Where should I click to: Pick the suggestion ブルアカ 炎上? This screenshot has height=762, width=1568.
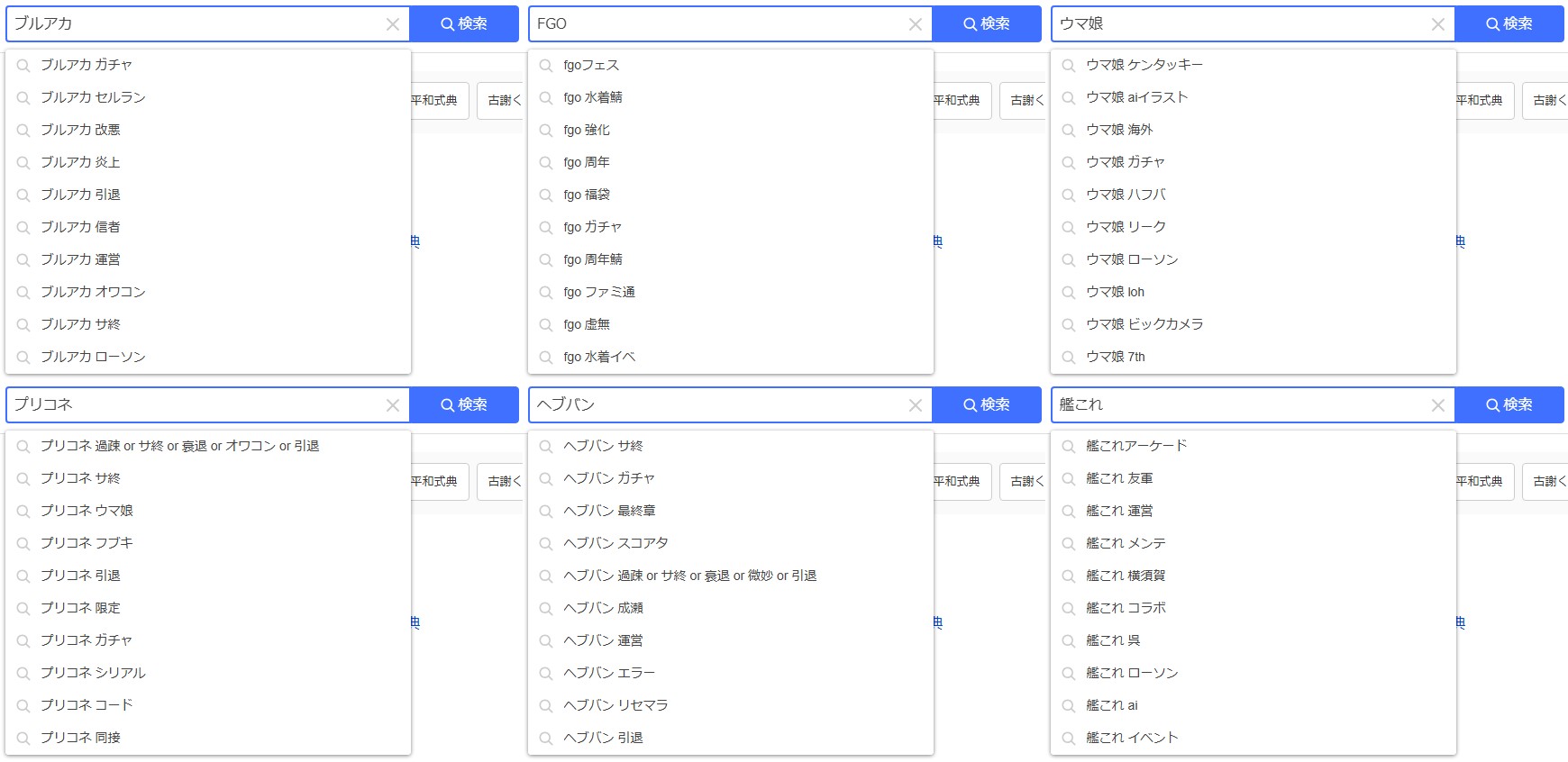[208, 162]
